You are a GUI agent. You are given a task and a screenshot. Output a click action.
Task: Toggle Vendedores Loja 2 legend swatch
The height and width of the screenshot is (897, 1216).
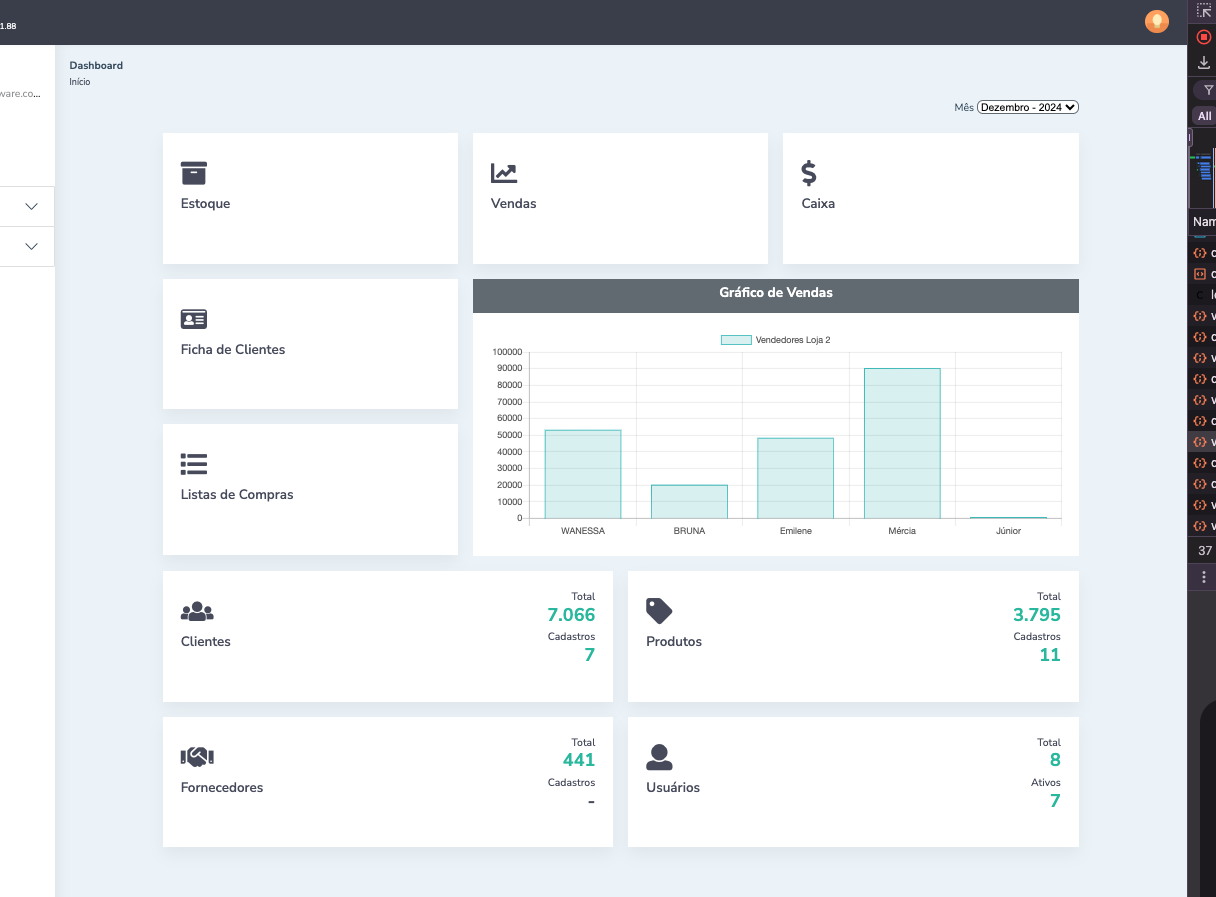[x=736, y=340]
